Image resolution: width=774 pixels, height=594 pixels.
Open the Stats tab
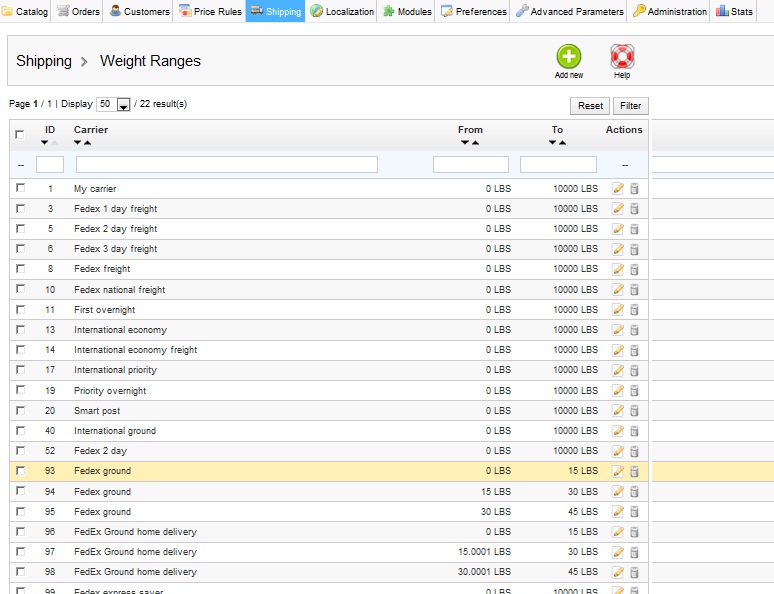point(735,11)
